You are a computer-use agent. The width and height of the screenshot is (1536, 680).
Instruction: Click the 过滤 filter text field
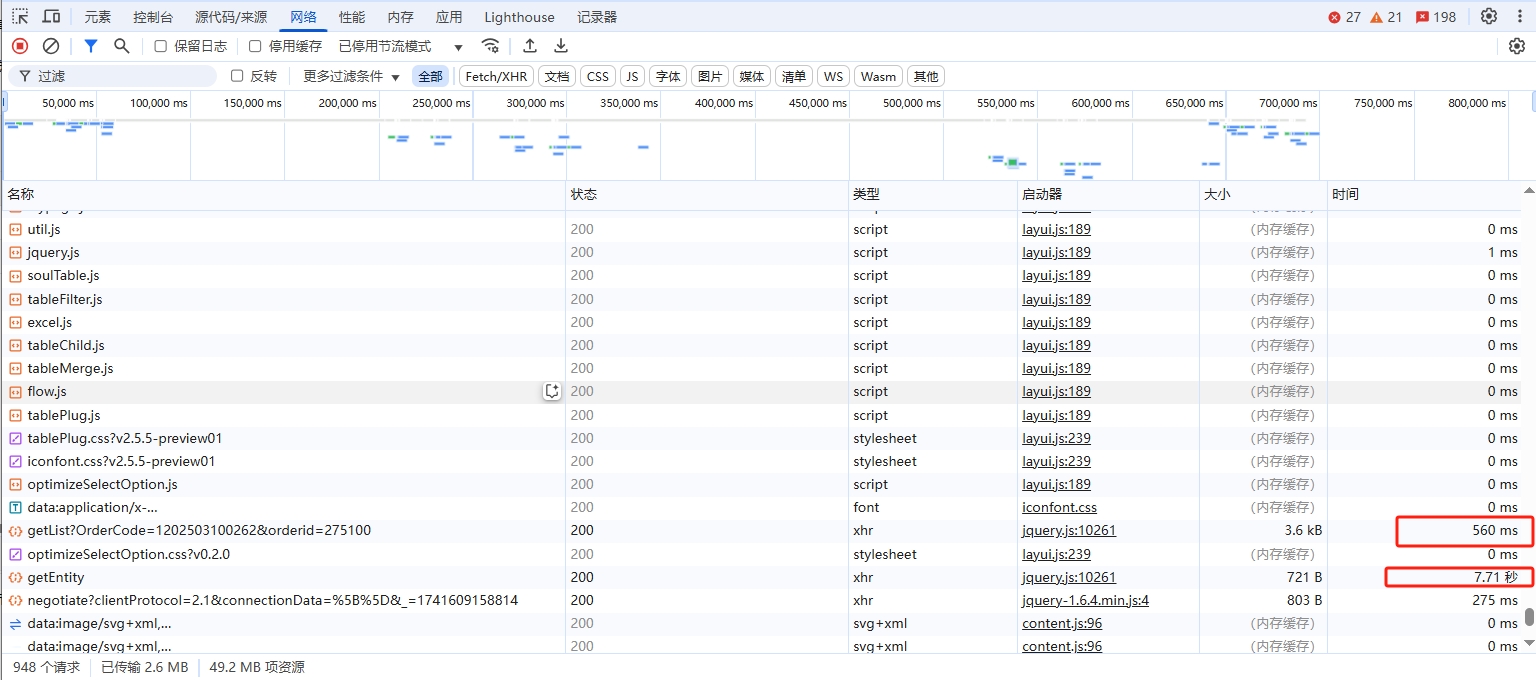(120, 76)
